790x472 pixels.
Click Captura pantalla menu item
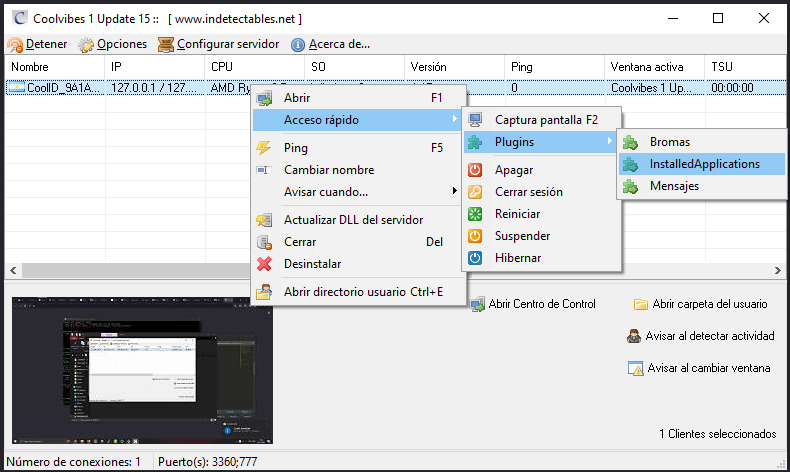point(545,120)
